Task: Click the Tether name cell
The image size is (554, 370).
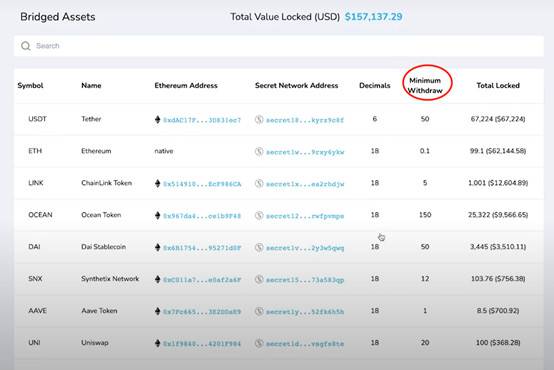Action: [x=91, y=119]
